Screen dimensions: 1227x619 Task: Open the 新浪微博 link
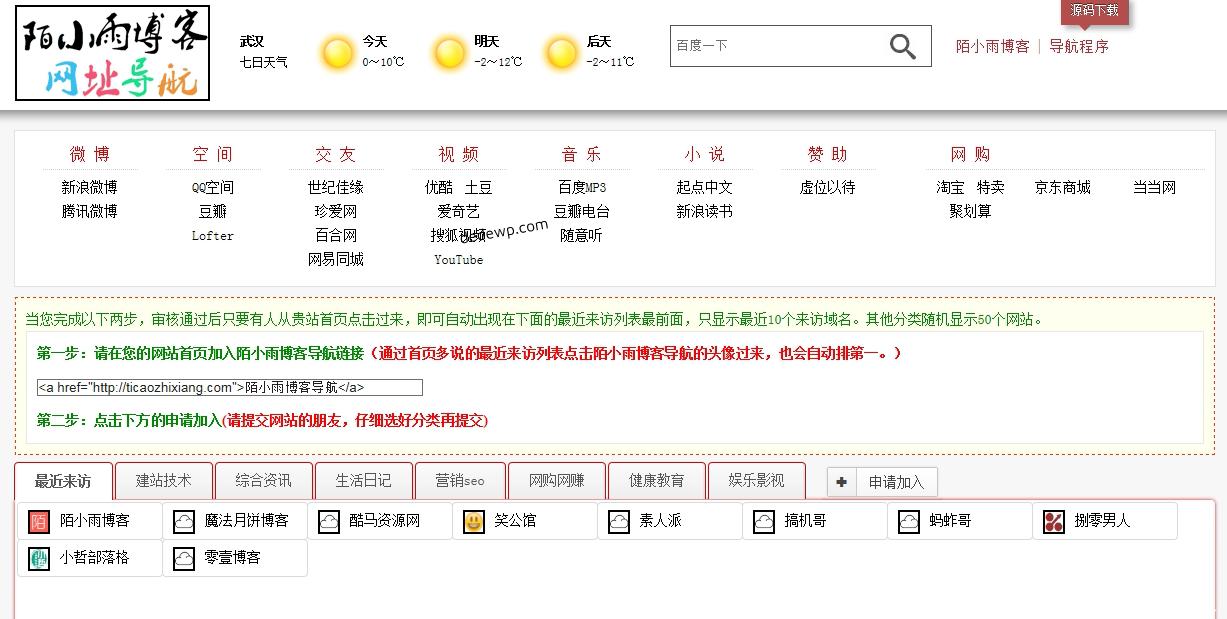(89, 188)
